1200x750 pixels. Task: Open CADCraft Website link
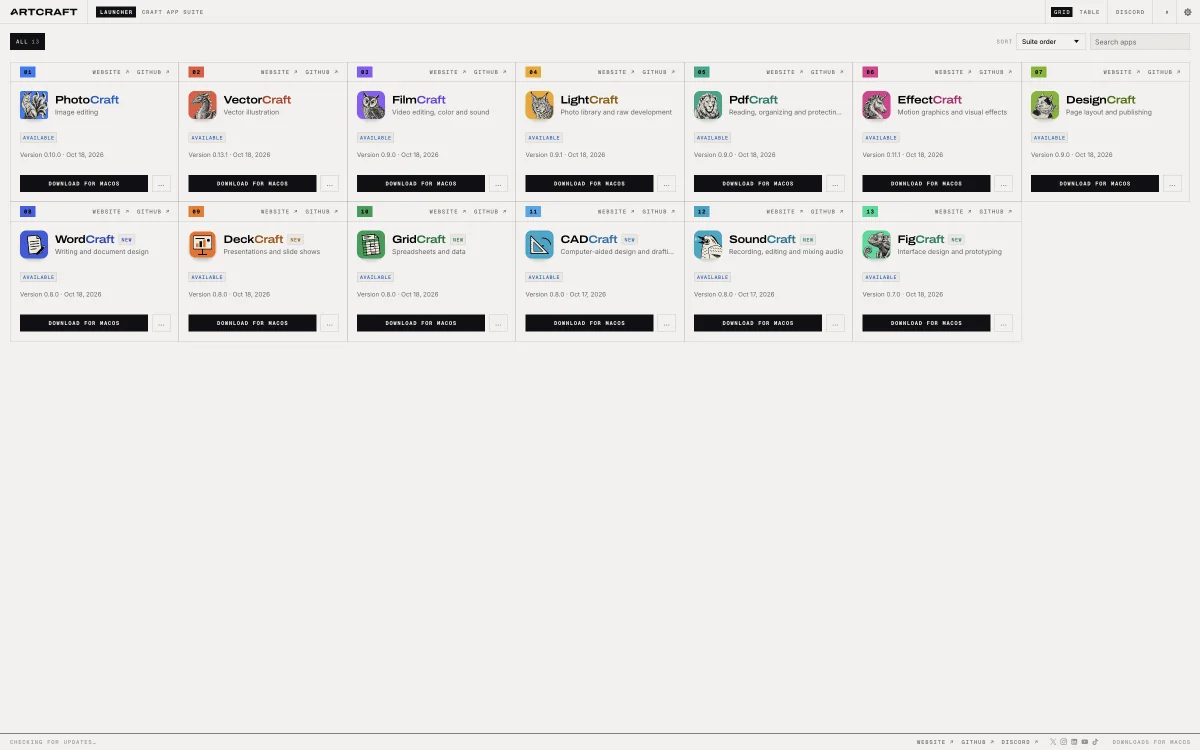616,212
